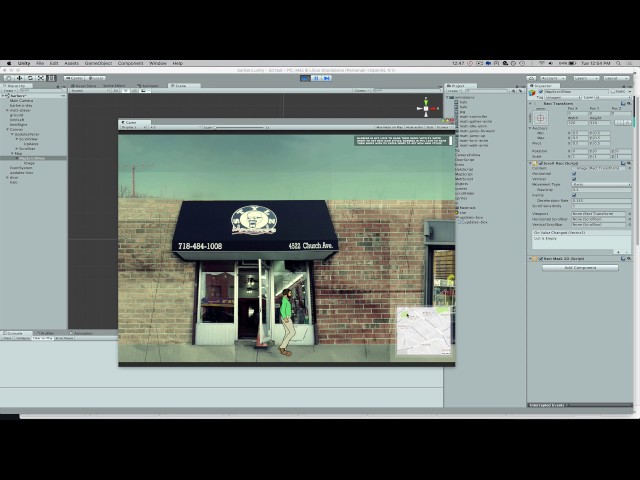The width and height of the screenshot is (640, 480).
Task: Click the map thumbnail in Game view
Action: coord(424,331)
